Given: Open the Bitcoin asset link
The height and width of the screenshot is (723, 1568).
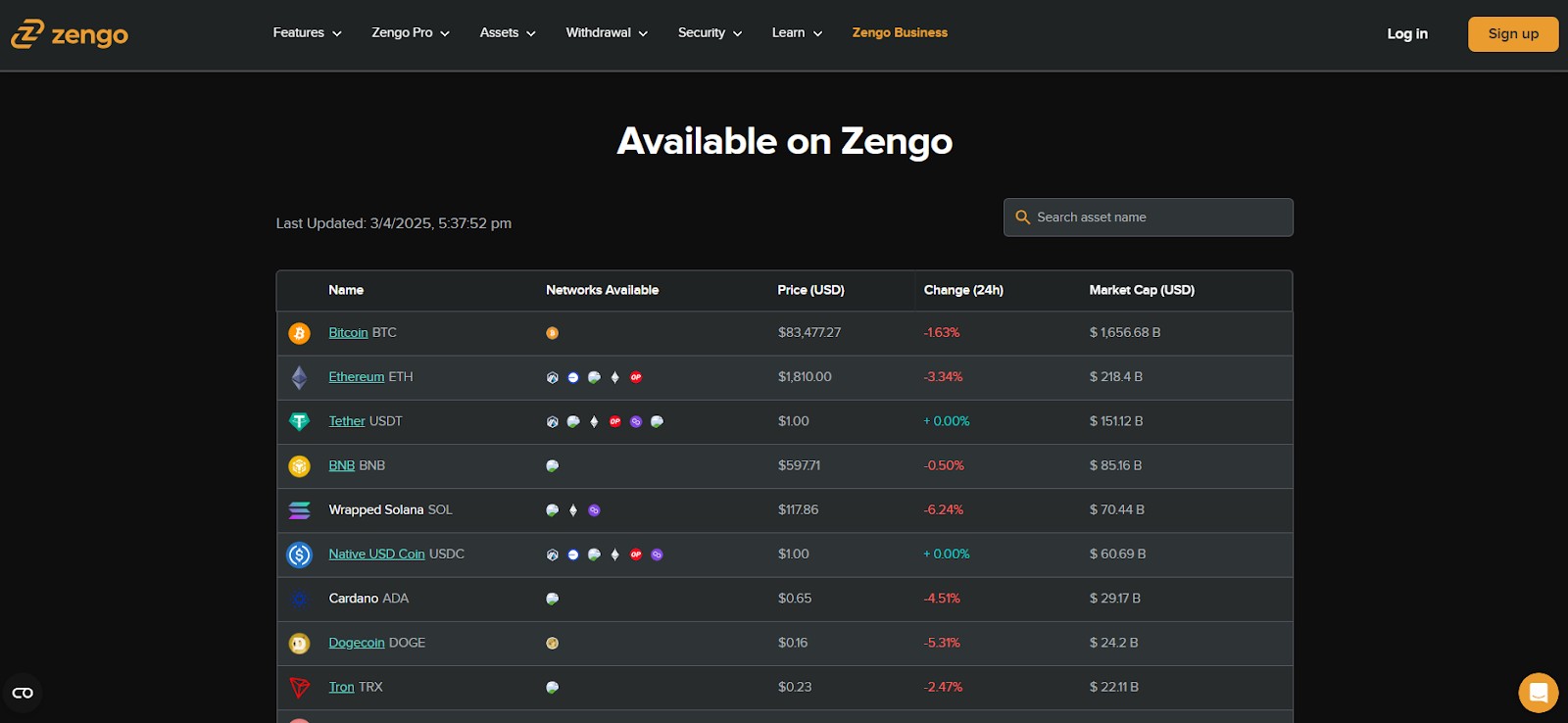Looking at the screenshot, I should (348, 333).
